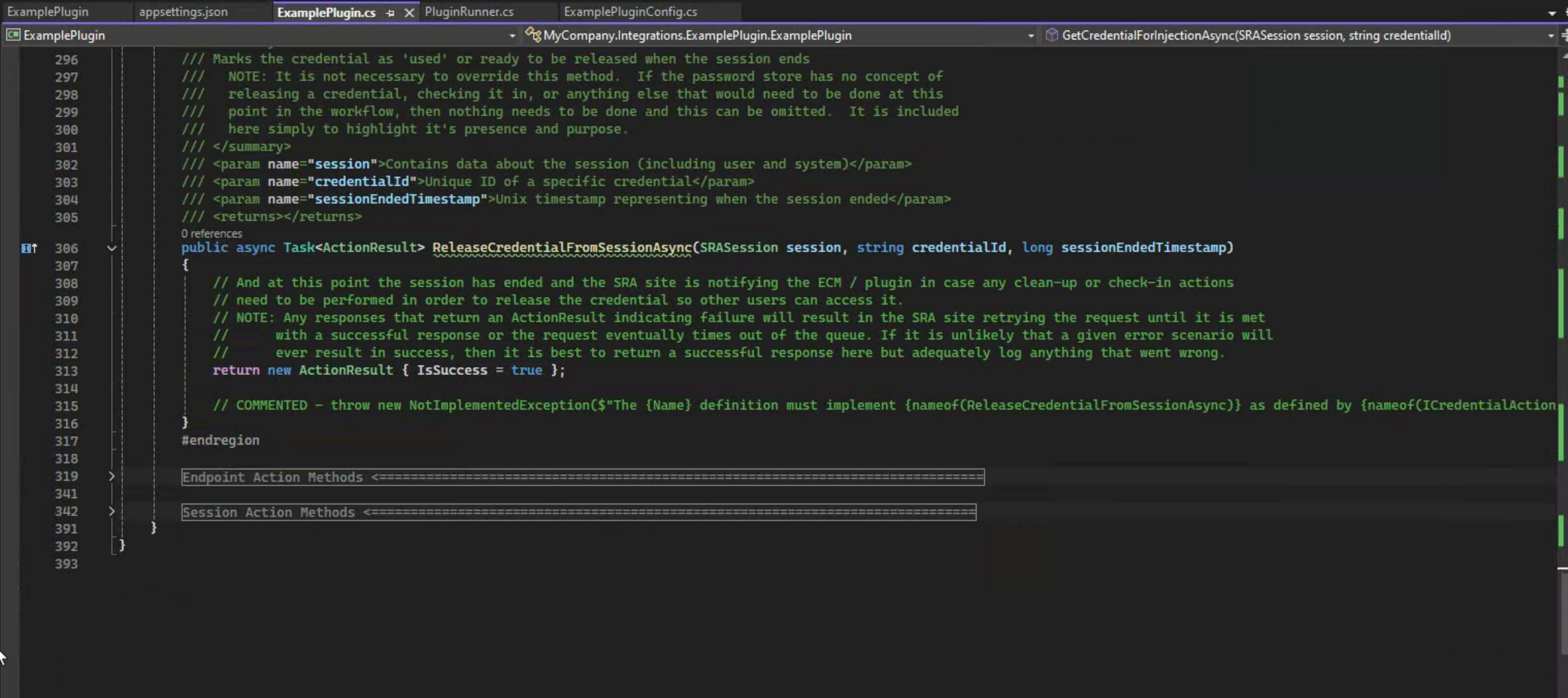Viewport: 1568px width, 698px height.
Task: Open the tab list overflow arrow
Action: coord(1552,13)
